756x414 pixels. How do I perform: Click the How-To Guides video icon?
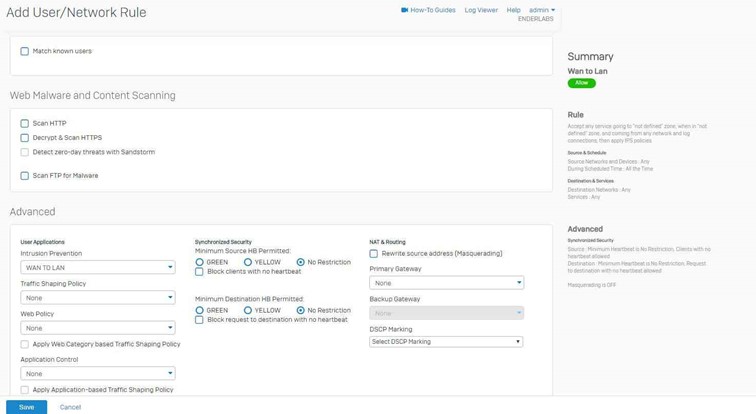pyautogui.click(x=404, y=10)
